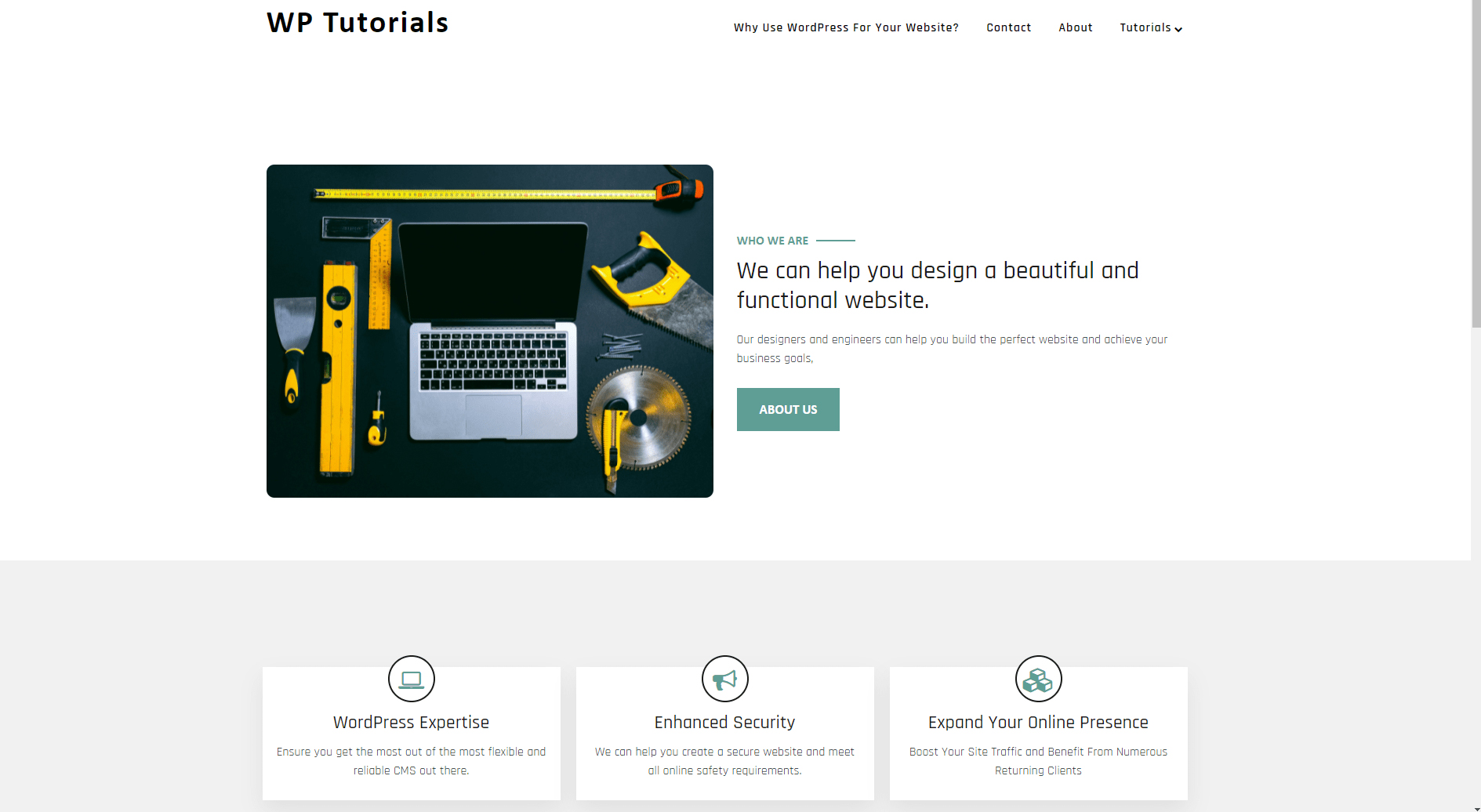Image resolution: width=1481 pixels, height=812 pixels.
Task: Open Why Use WordPress For Your Website page
Action: point(846,27)
